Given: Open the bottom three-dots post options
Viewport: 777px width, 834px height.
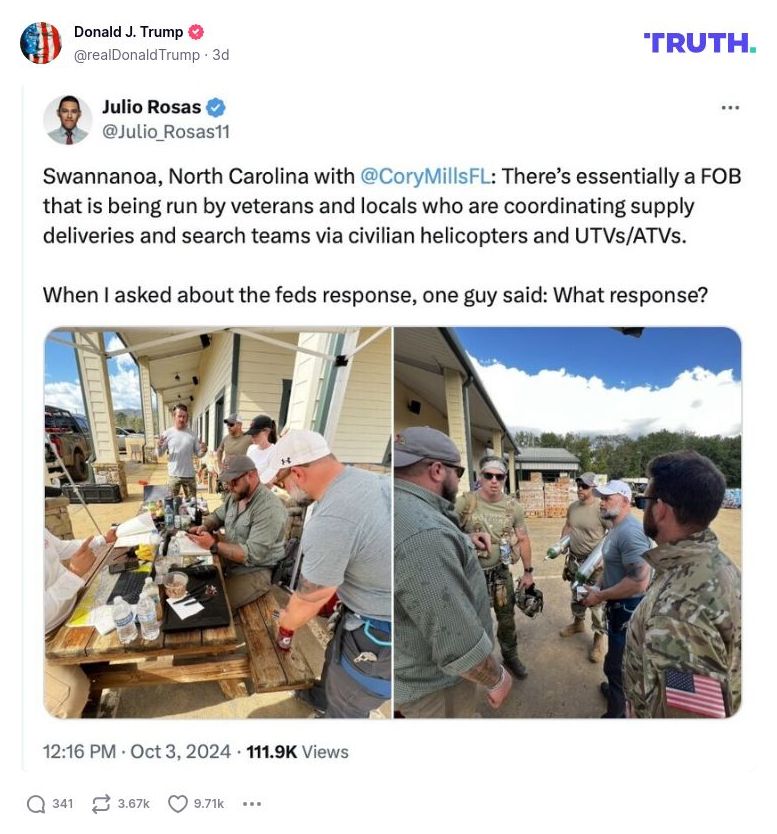Looking at the screenshot, I should pyautogui.click(x=252, y=804).
